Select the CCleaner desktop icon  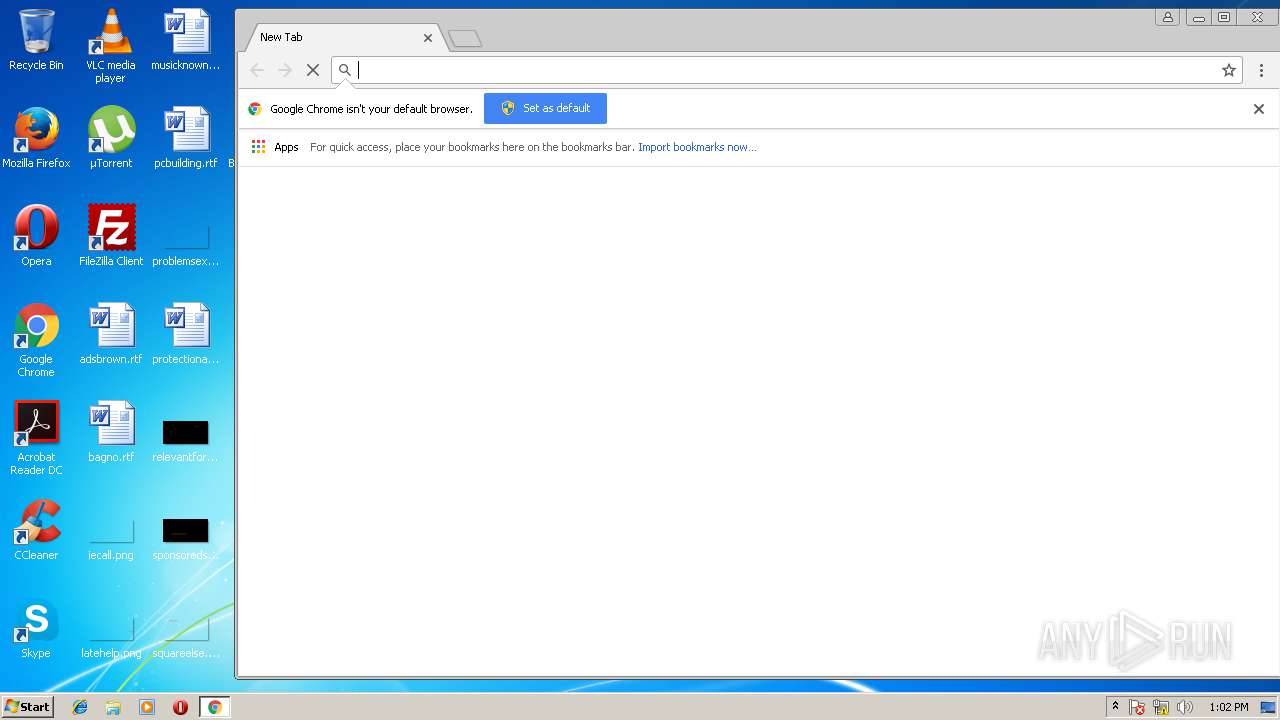36,529
